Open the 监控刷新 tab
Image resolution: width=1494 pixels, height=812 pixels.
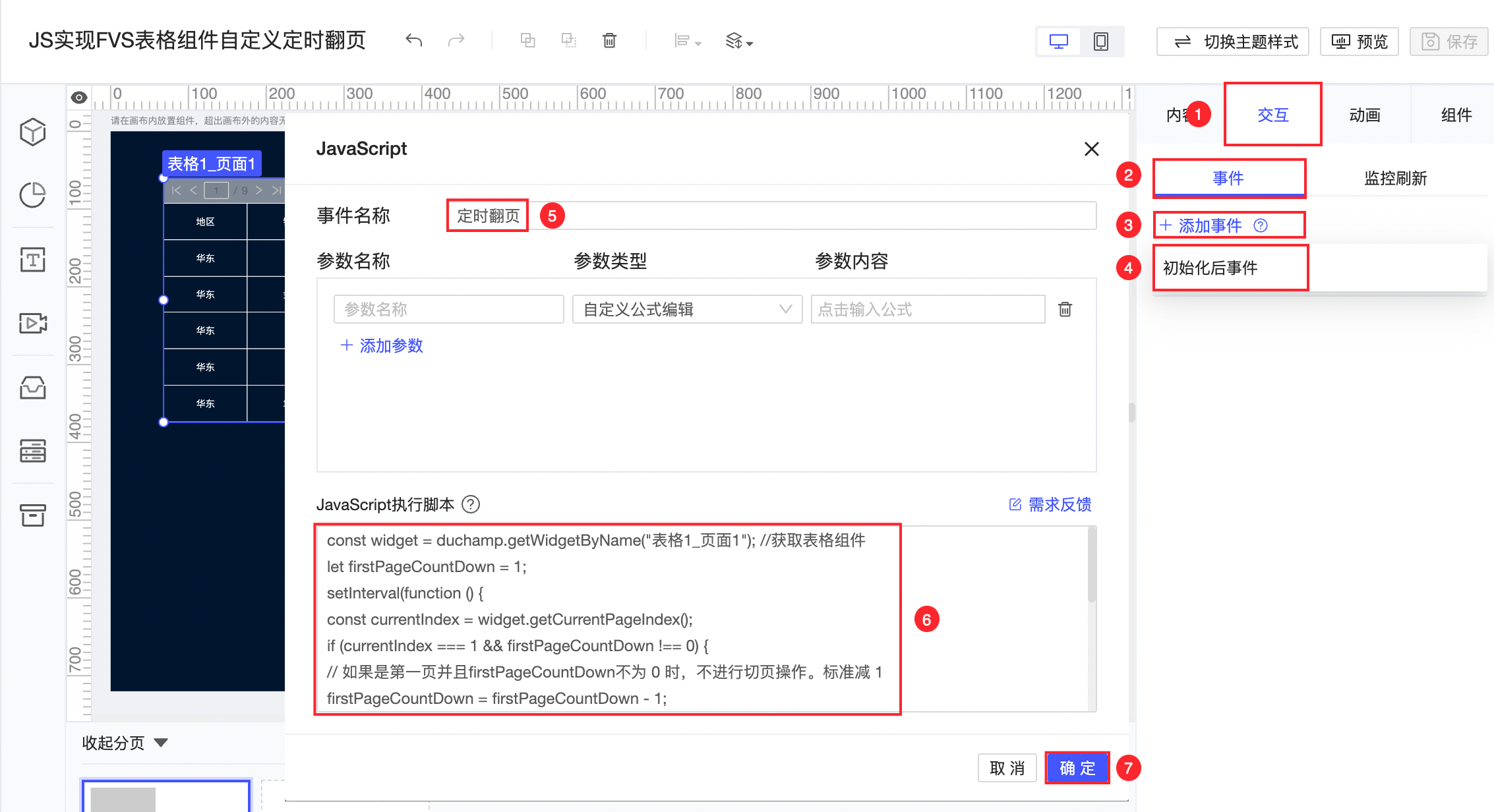1395,178
